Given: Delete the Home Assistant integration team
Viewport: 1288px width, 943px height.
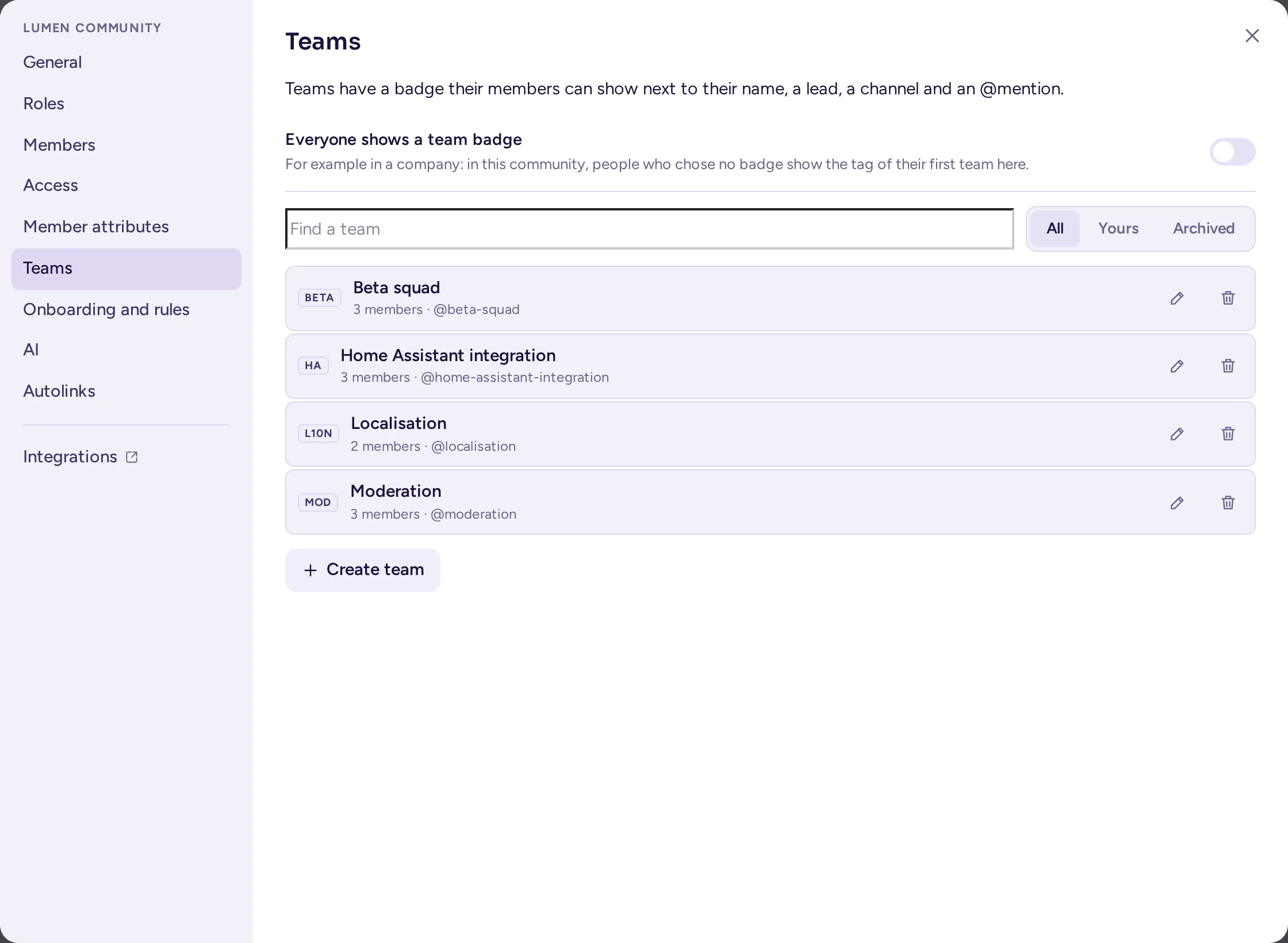Looking at the screenshot, I should point(1228,366).
